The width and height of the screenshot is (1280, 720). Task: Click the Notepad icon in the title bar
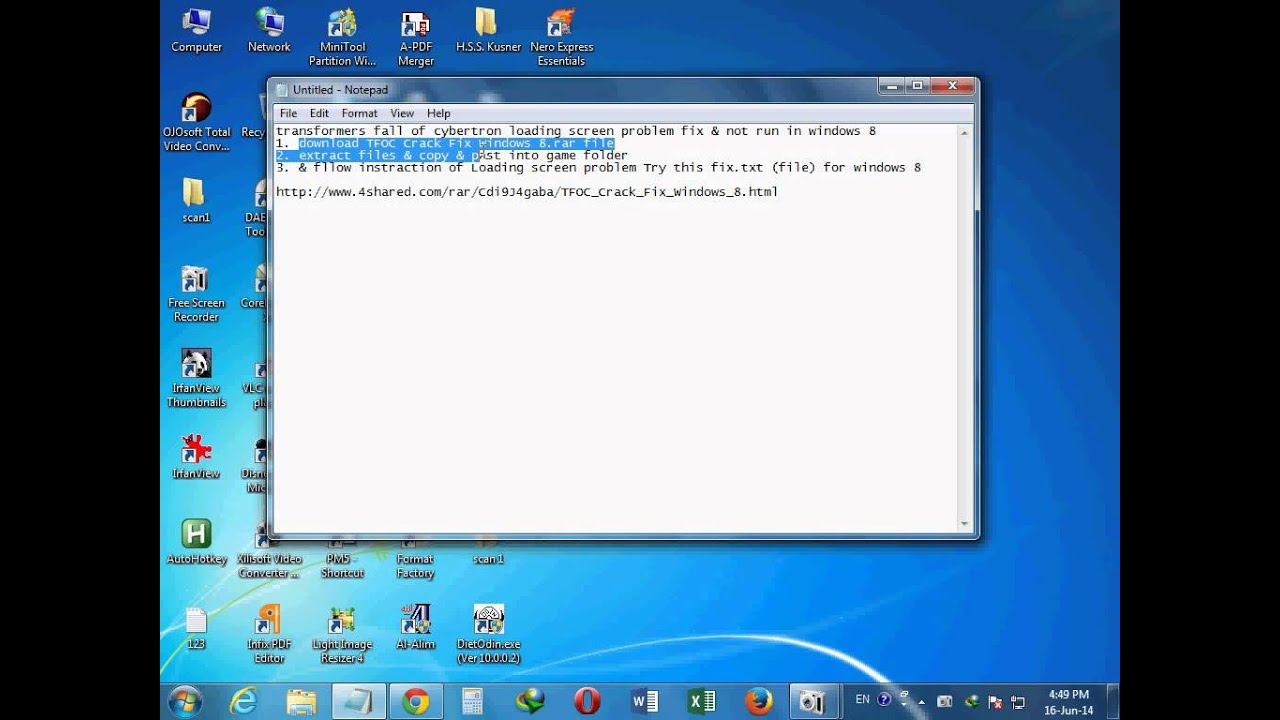tap(282, 90)
